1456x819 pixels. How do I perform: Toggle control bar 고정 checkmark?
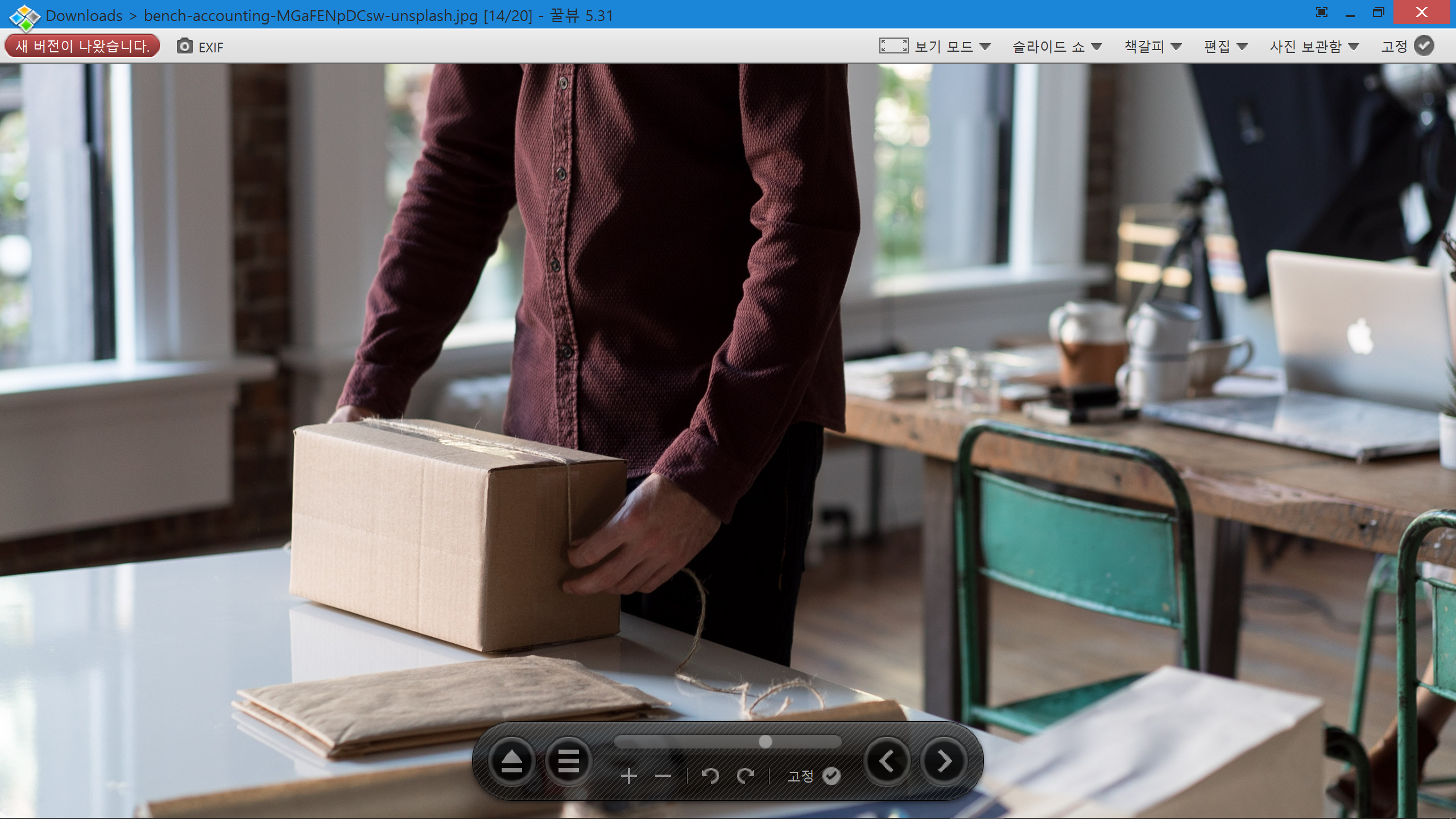(831, 776)
